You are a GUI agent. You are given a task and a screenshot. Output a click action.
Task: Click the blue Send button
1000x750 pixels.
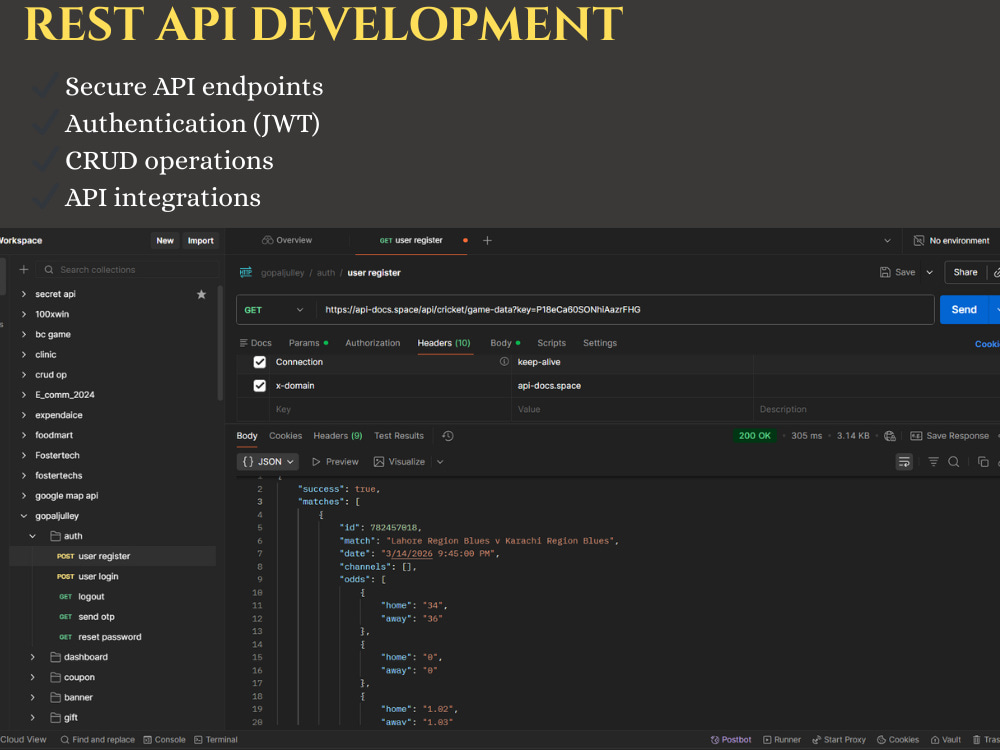coord(964,309)
